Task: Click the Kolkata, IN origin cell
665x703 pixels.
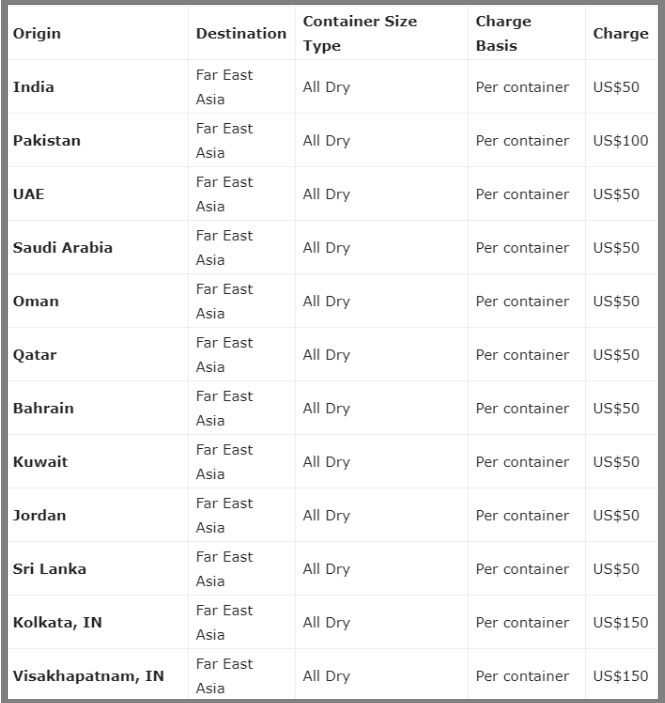Action: 57,622
